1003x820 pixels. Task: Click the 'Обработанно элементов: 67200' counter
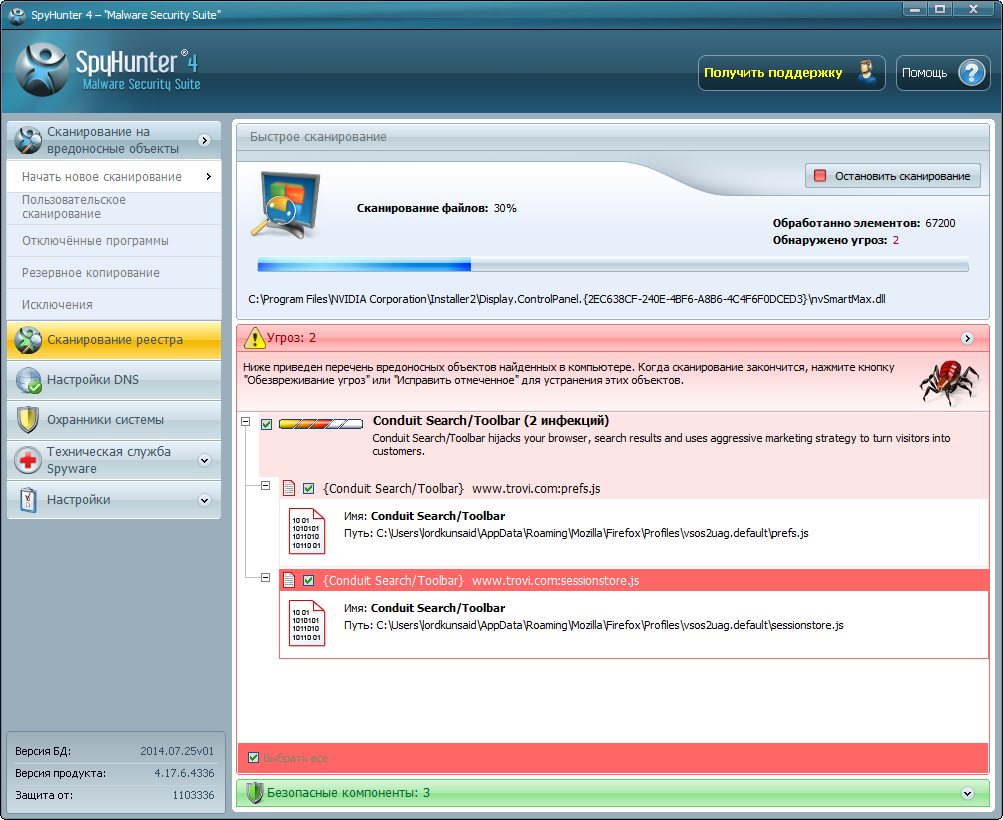point(864,223)
